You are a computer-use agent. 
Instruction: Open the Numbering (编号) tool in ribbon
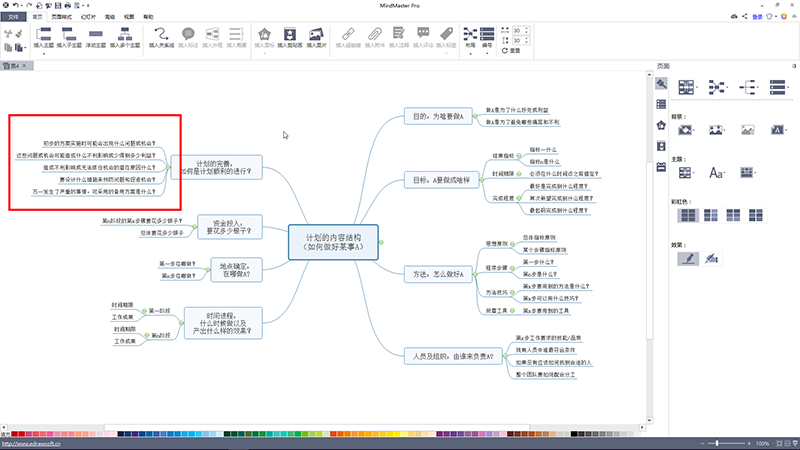click(x=488, y=36)
